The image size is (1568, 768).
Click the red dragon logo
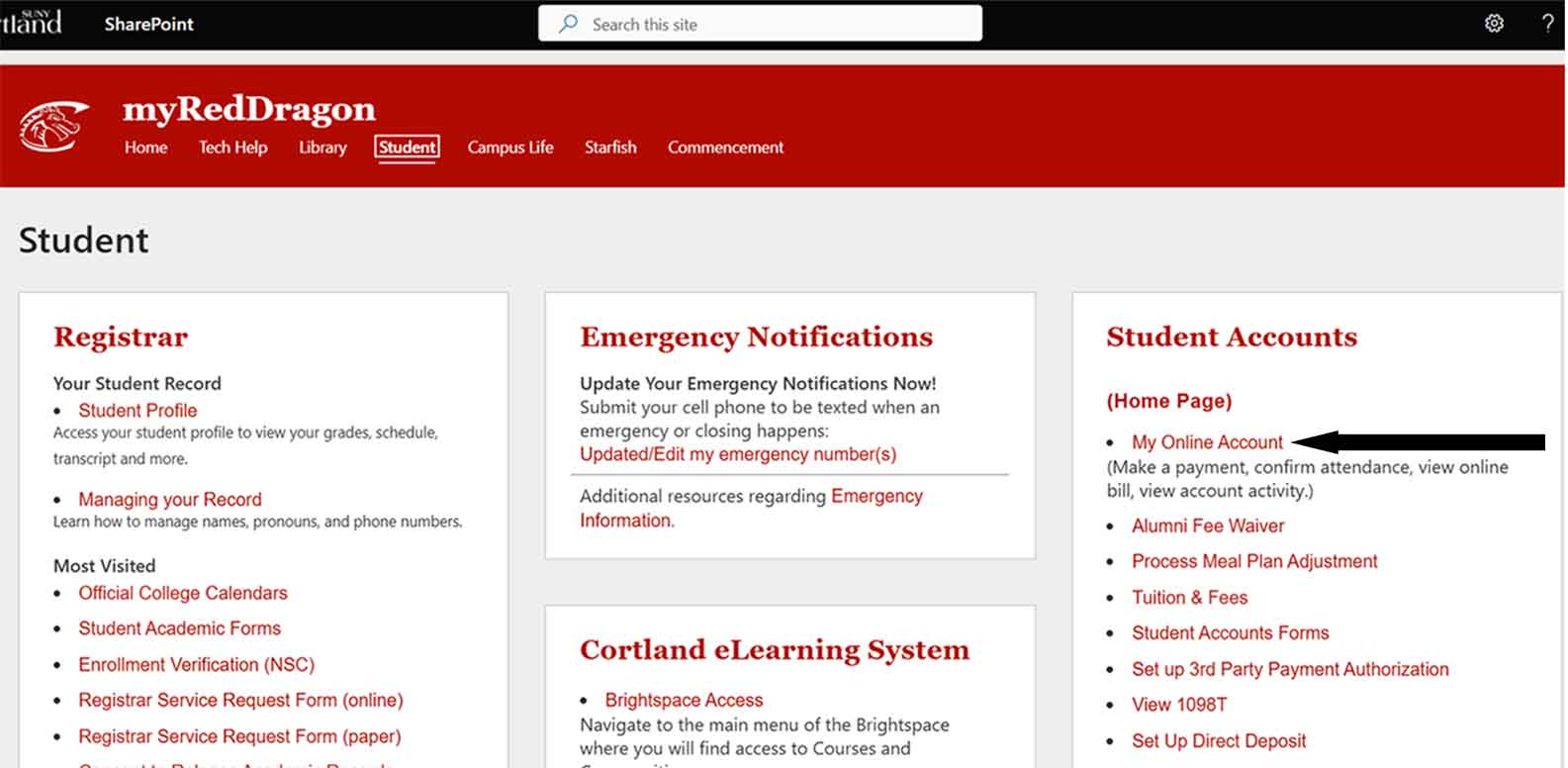click(54, 127)
